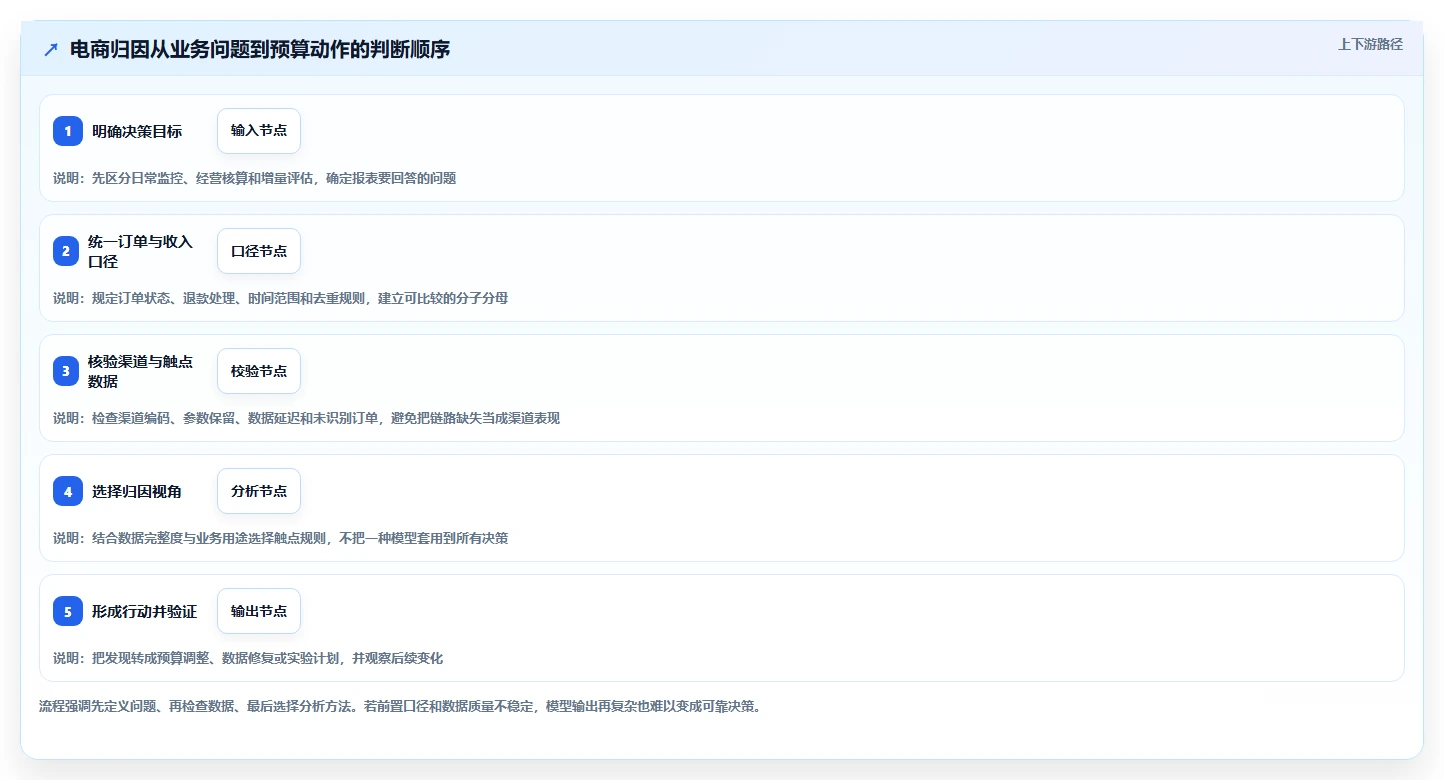Click the page title 电商归因从业务问题到预算动作的判断顺序

[260, 49]
